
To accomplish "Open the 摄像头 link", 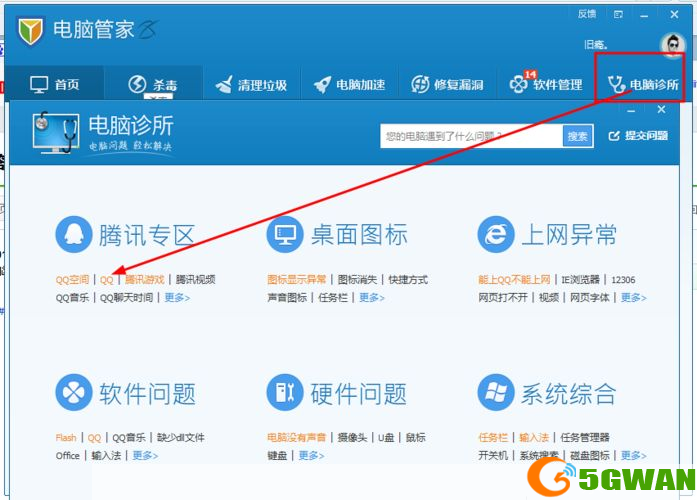I will (353, 438).
